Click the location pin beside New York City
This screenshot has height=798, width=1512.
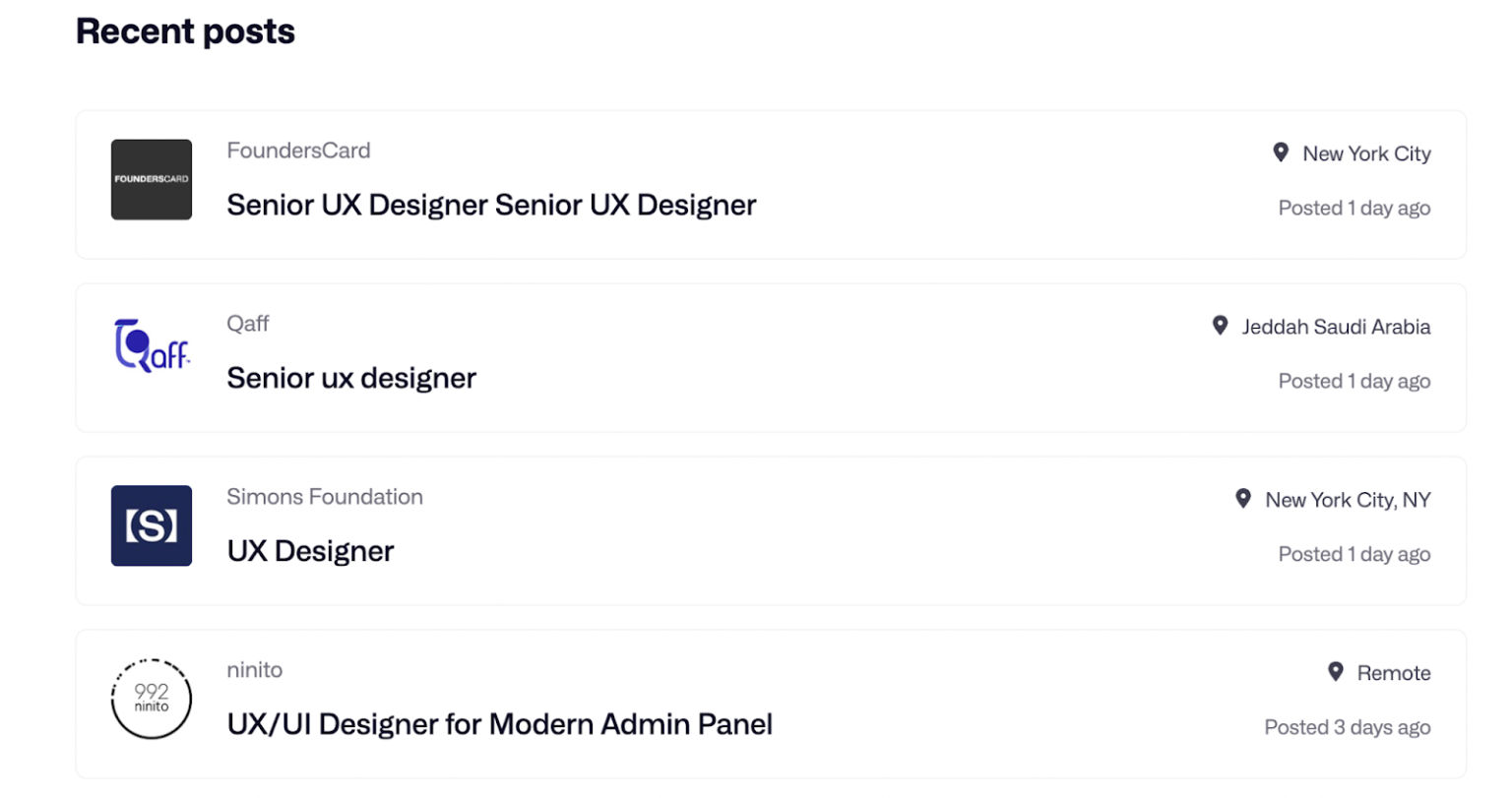pos(1280,152)
